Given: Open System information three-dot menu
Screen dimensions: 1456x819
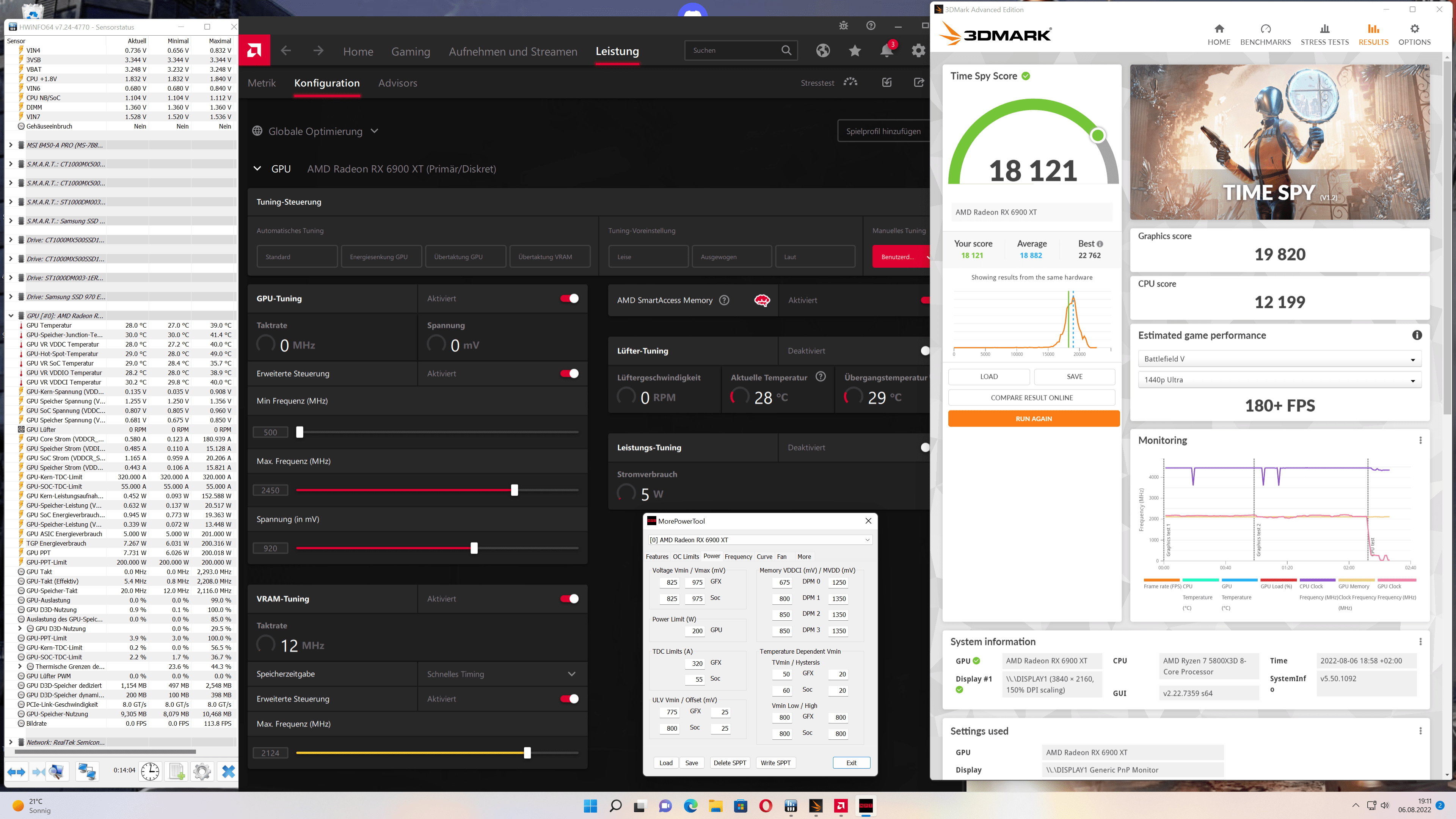Looking at the screenshot, I should 1420,642.
